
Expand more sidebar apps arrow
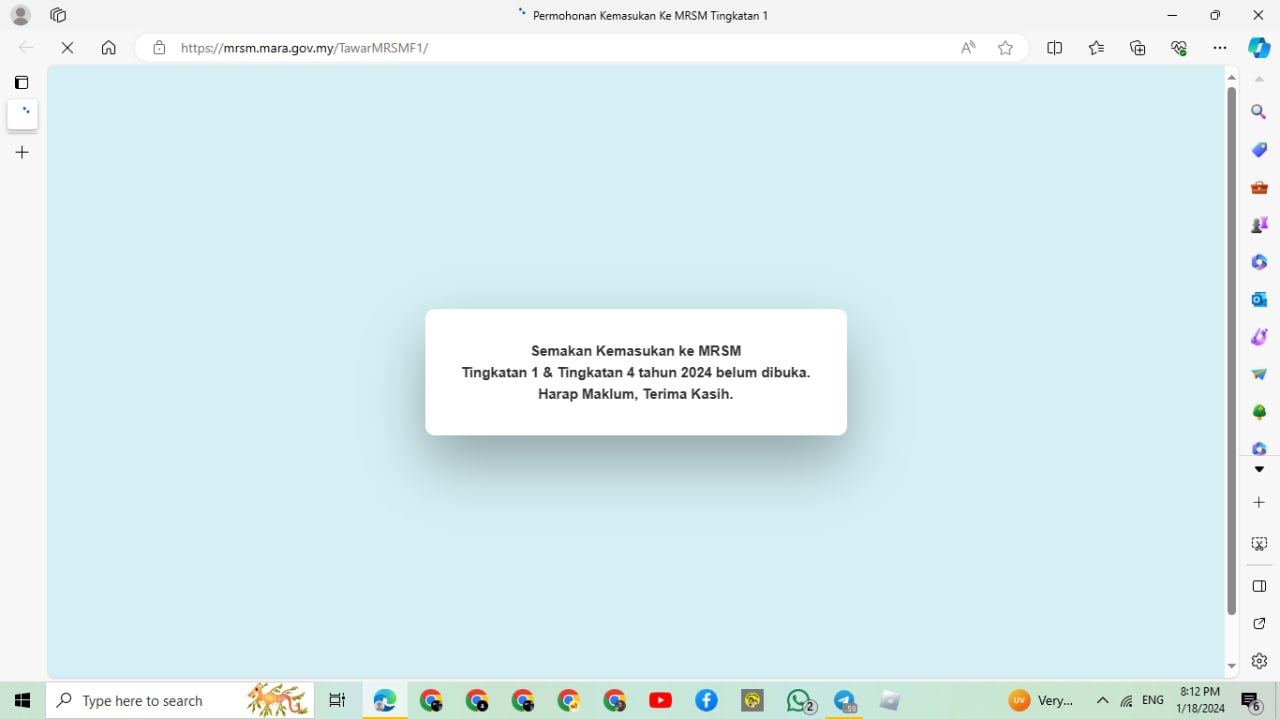[1259, 469]
